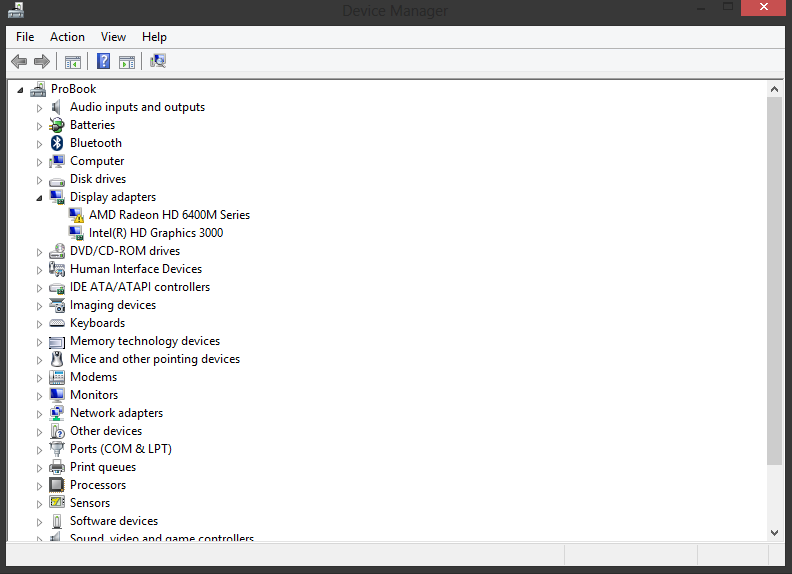Collapse the Display adapters node

tap(39, 198)
